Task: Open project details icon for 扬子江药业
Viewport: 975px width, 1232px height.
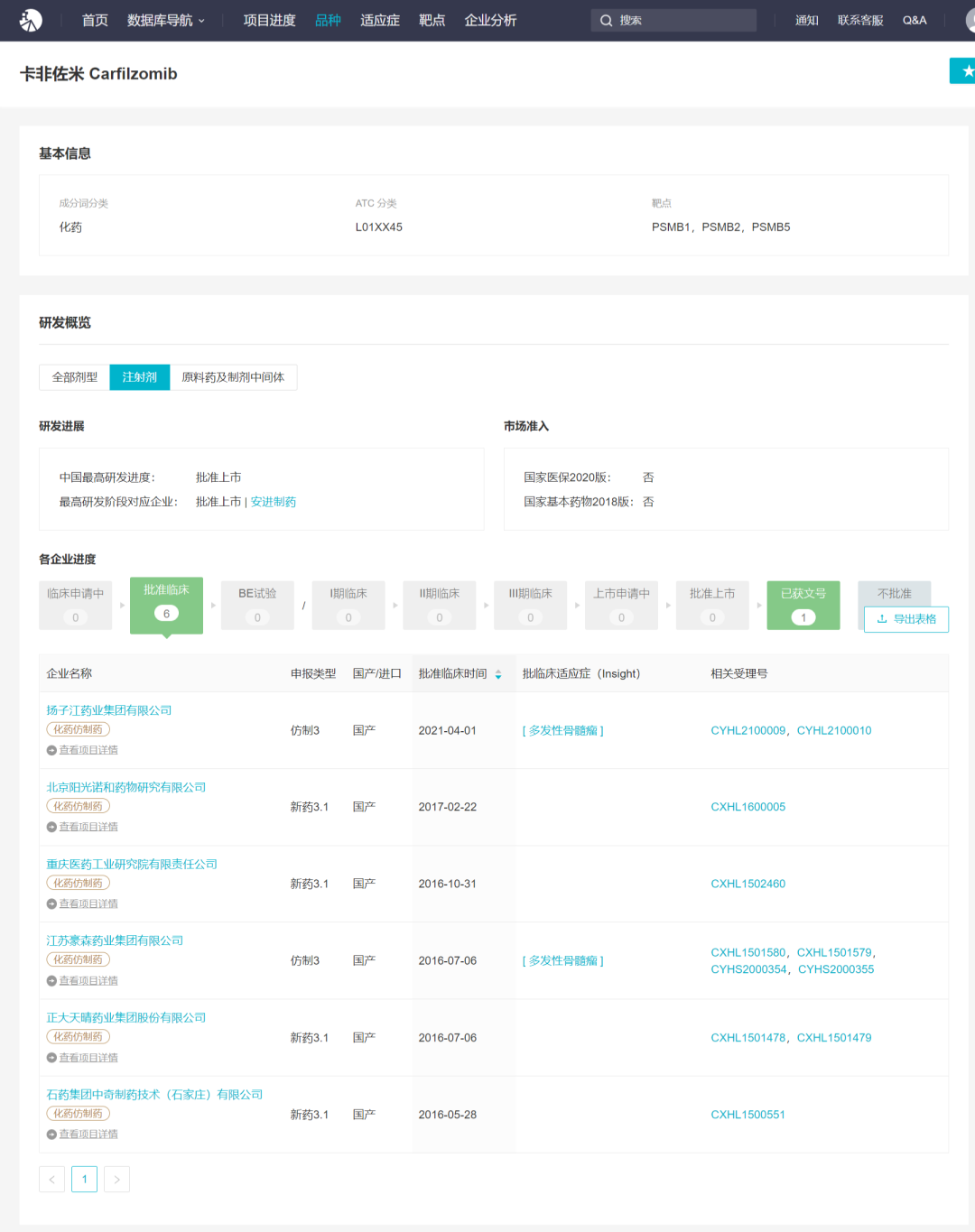Action: point(51,750)
